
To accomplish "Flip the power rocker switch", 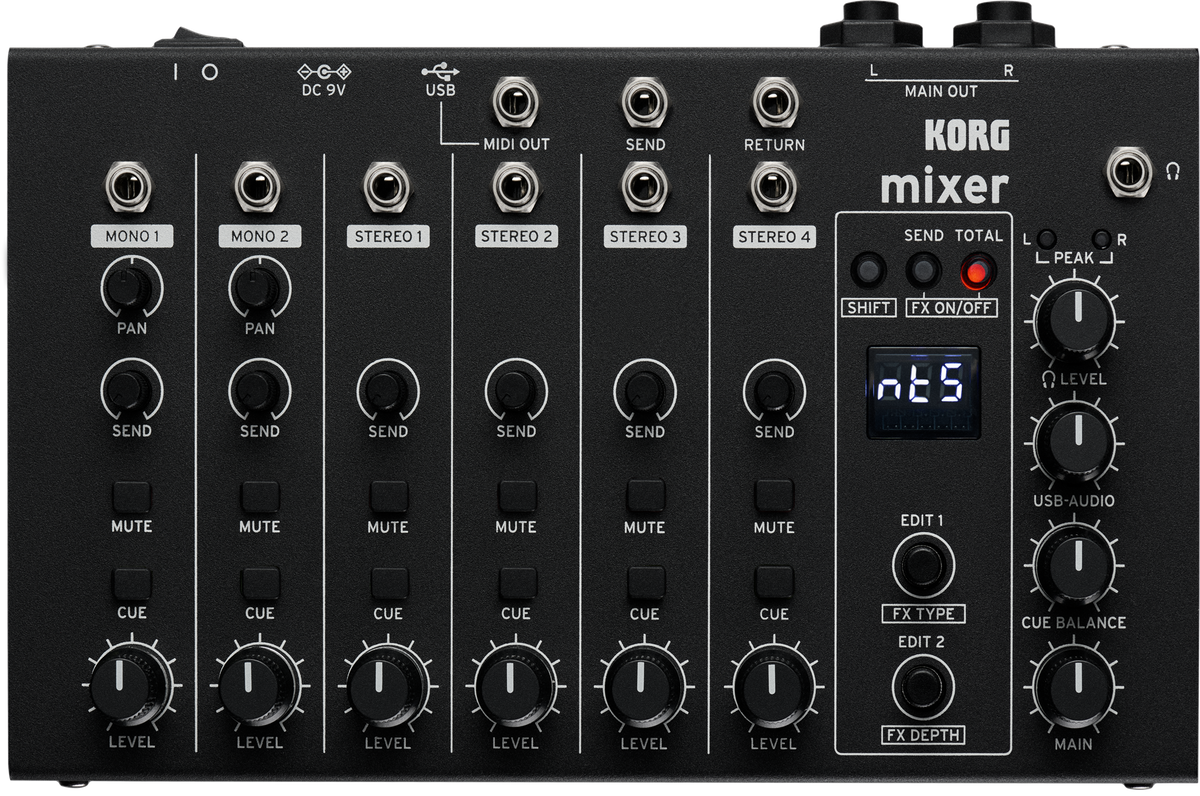I will [x=197, y=38].
